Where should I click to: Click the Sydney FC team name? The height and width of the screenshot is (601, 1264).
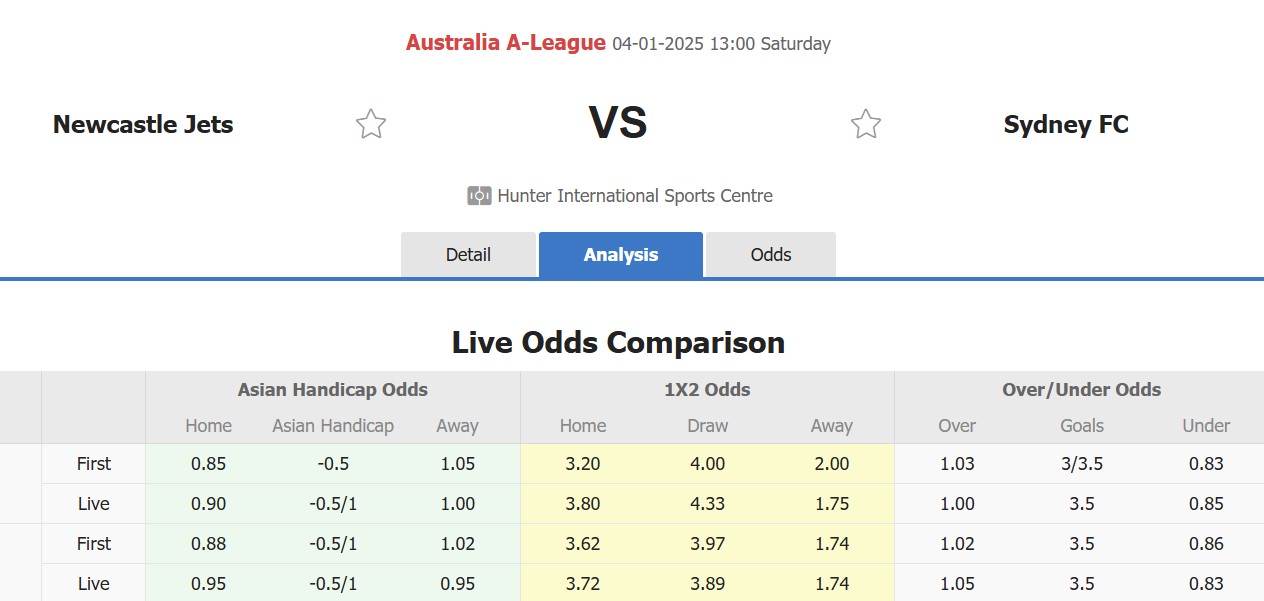pyautogui.click(x=1066, y=124)
